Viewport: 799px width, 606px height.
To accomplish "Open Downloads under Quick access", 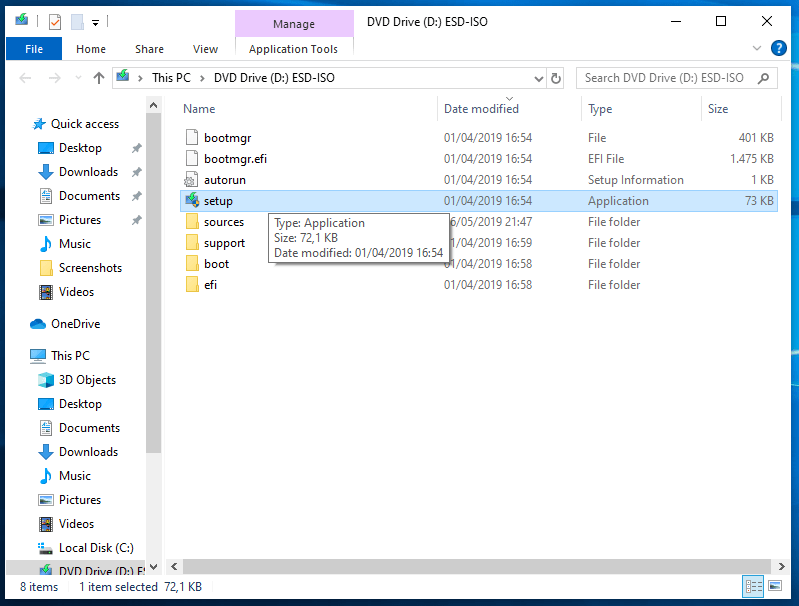I will 88,172.
